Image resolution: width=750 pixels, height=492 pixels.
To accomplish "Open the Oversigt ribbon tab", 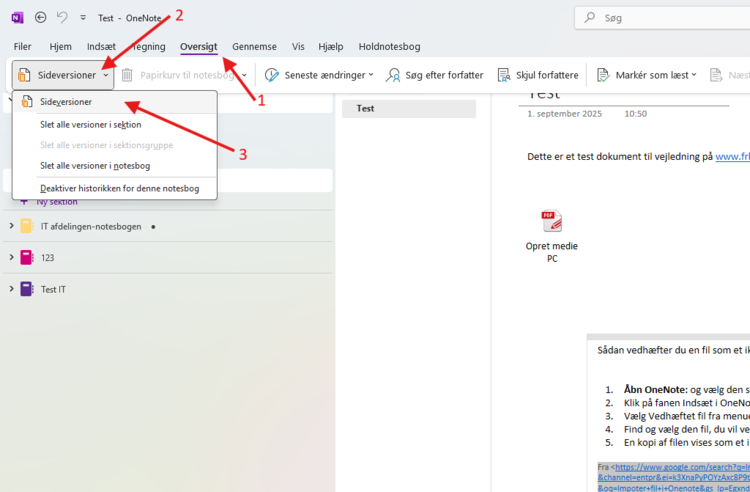I will pyautogui.click(x=198, y=46).
